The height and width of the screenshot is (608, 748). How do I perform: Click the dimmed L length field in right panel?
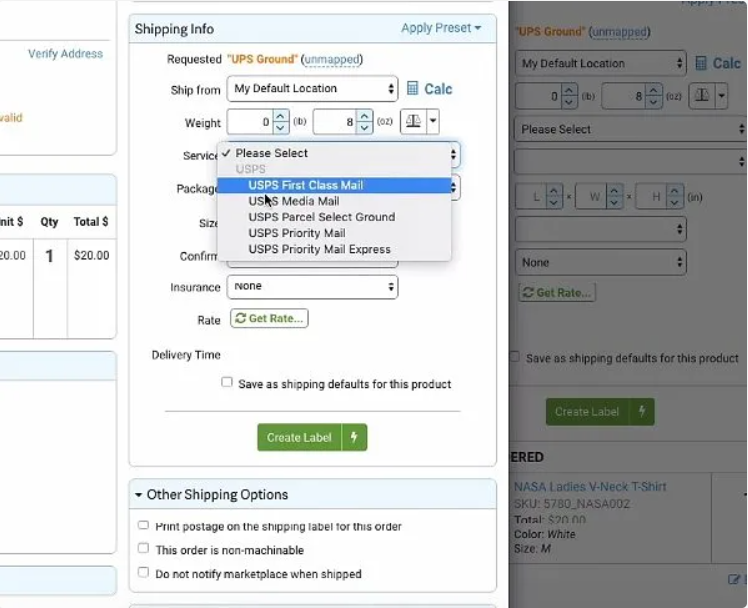pos(531,196)
